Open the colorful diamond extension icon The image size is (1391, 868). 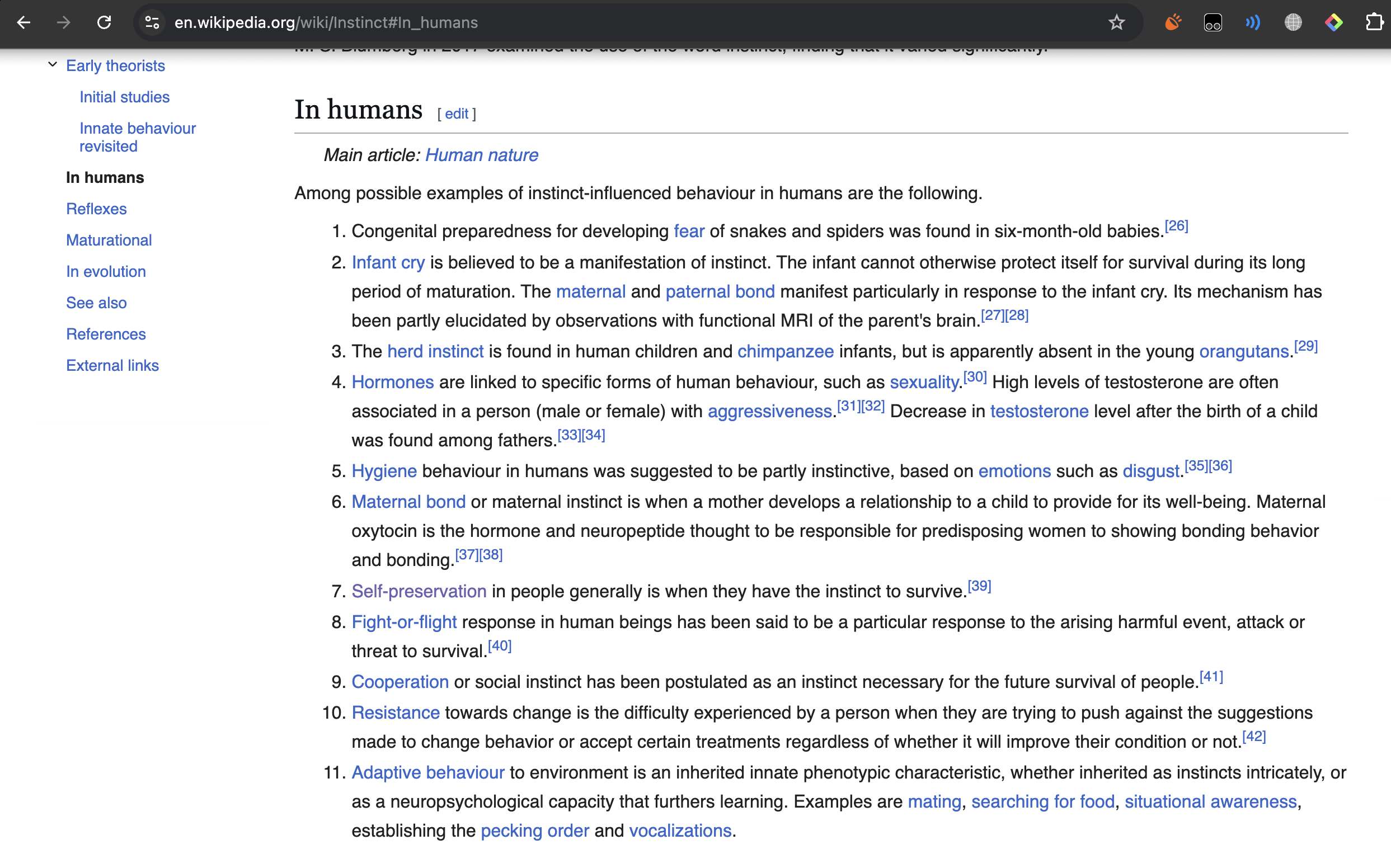[1333, 22]
